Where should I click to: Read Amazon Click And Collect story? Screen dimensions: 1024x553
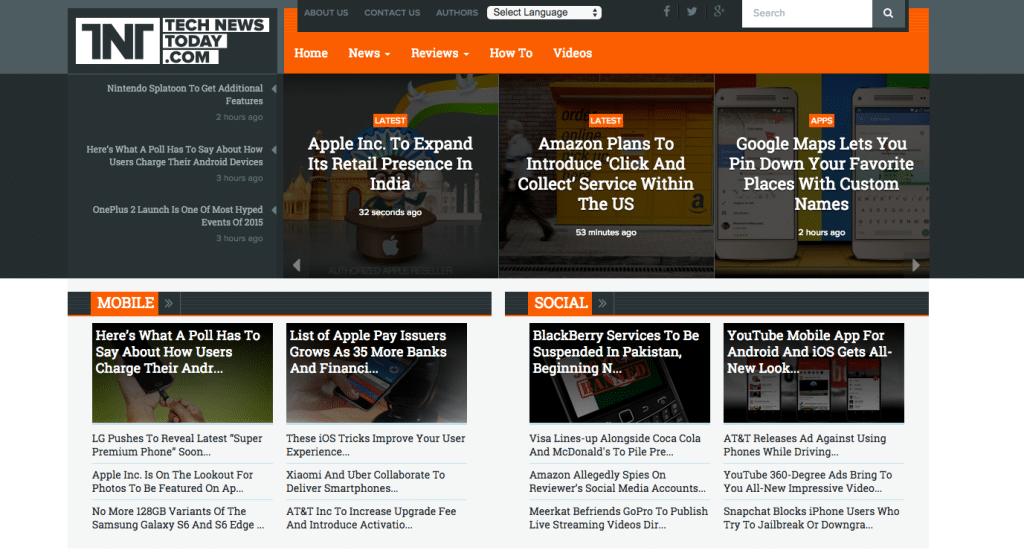point(605,174)
